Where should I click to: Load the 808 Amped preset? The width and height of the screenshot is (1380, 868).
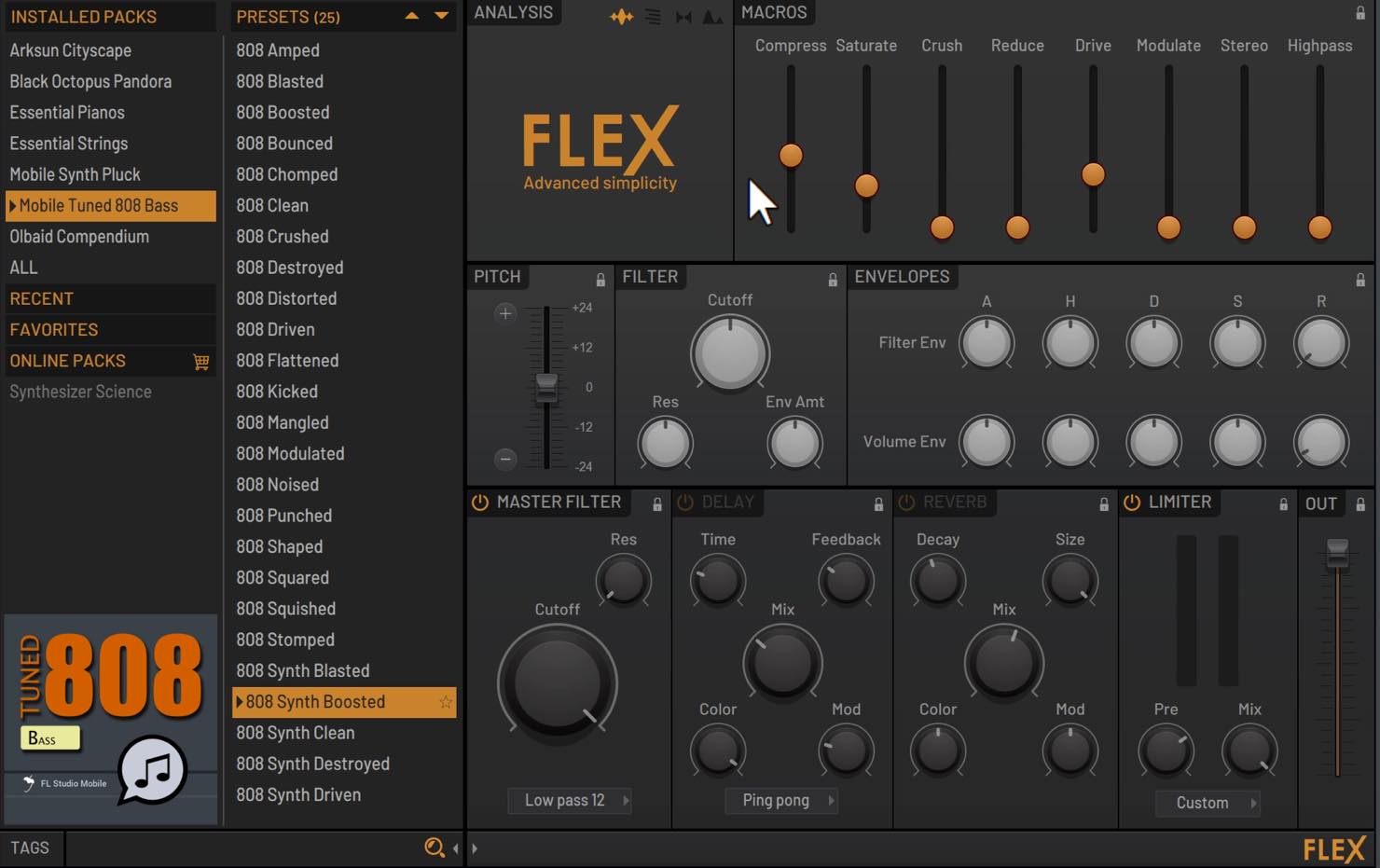pyautogui.click(x=343, y=50)
